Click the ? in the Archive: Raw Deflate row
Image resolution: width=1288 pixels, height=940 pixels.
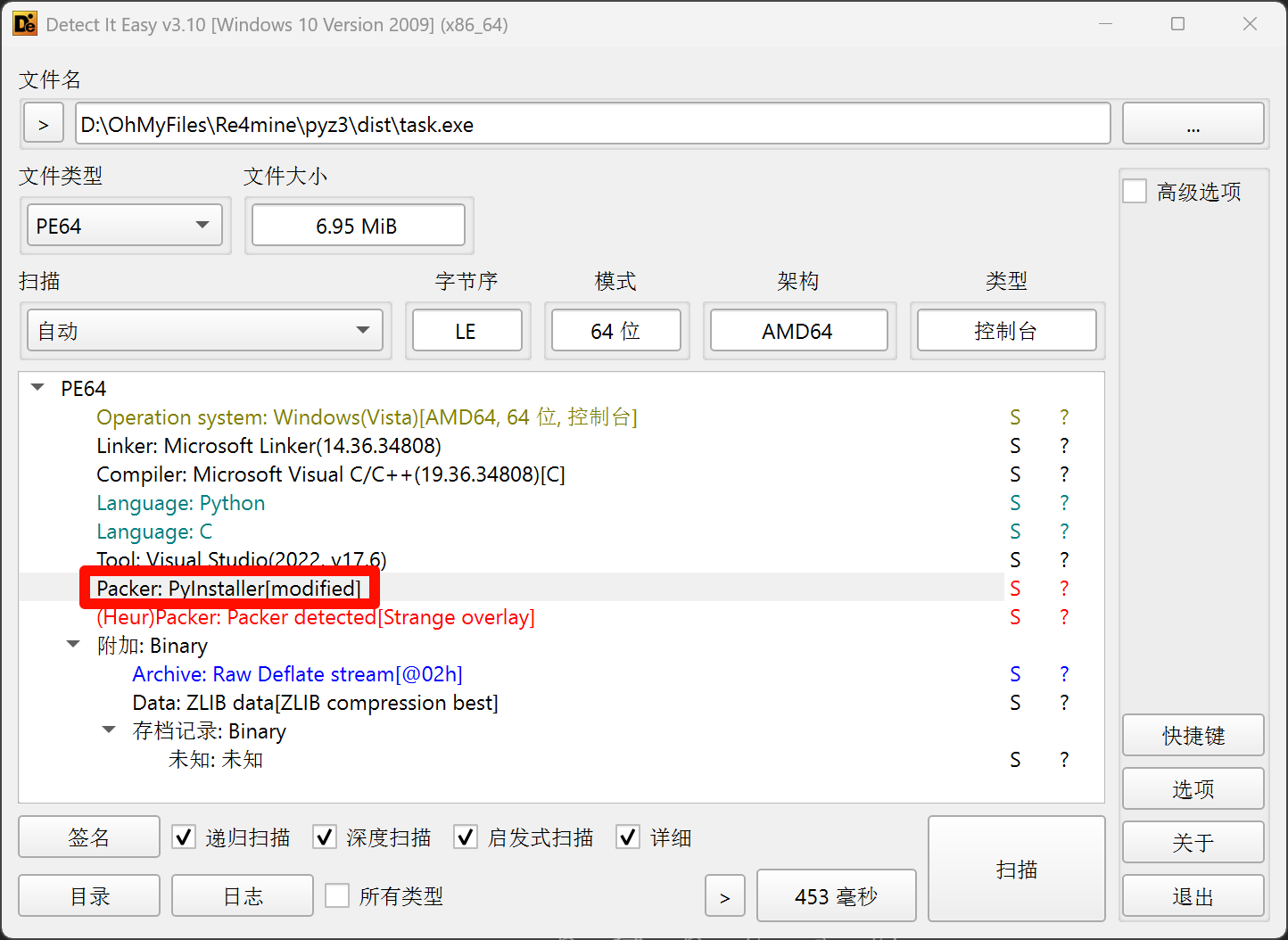1064,674
